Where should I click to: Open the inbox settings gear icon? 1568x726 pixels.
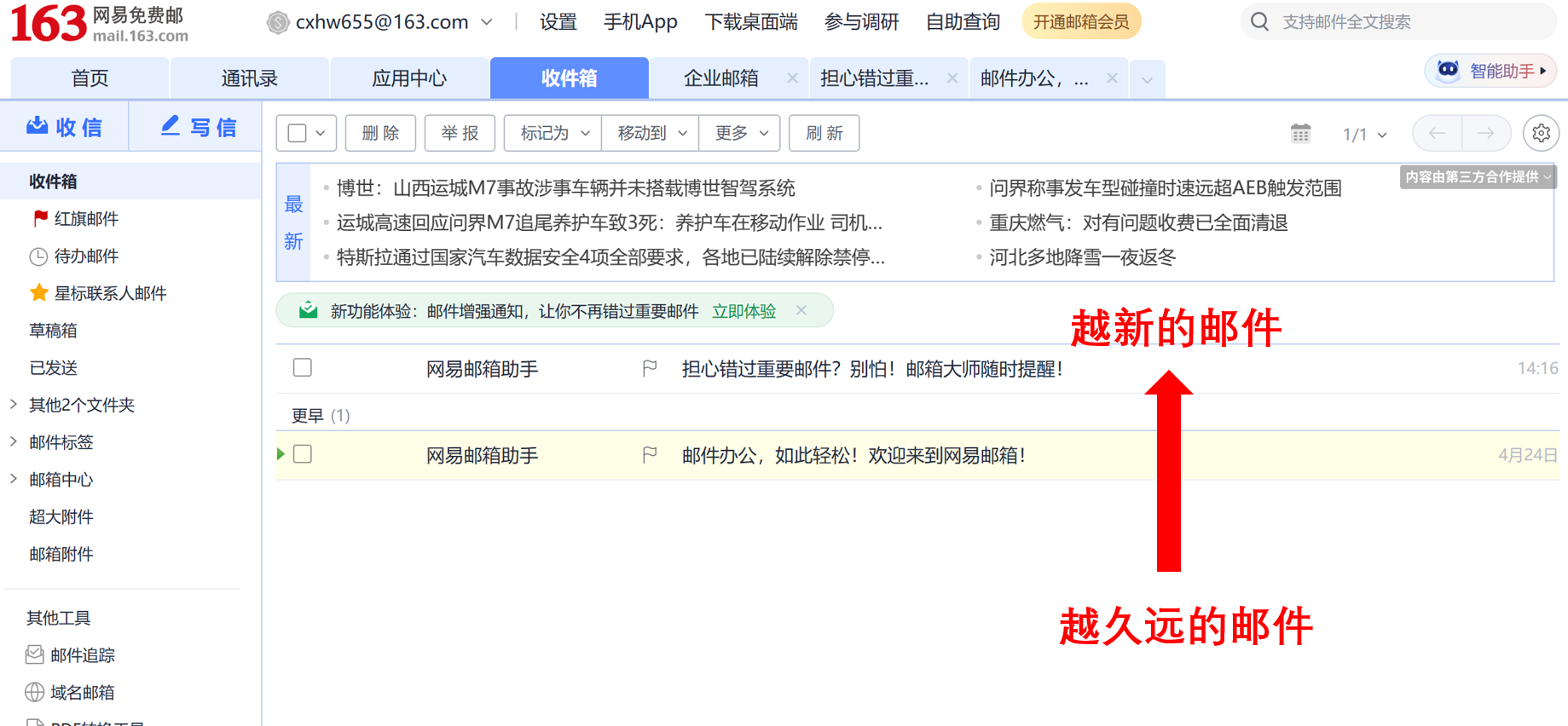click(1541, 134)
